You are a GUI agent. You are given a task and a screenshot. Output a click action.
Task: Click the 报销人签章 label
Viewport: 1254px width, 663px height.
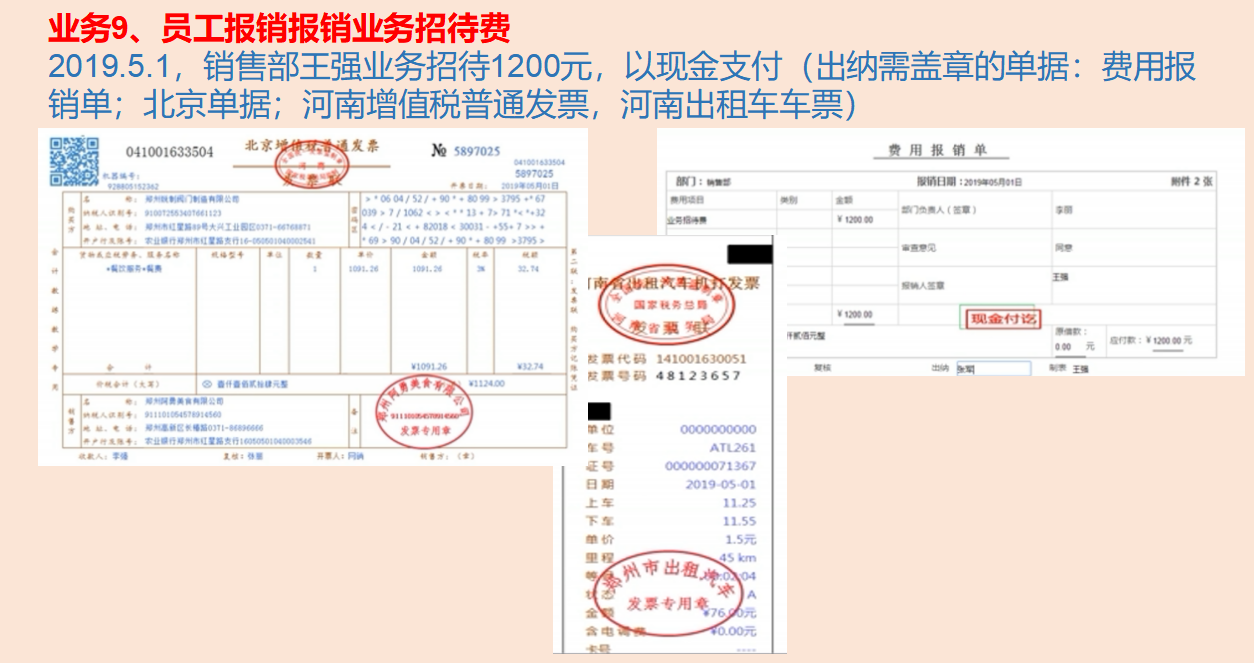click(922, 285)
